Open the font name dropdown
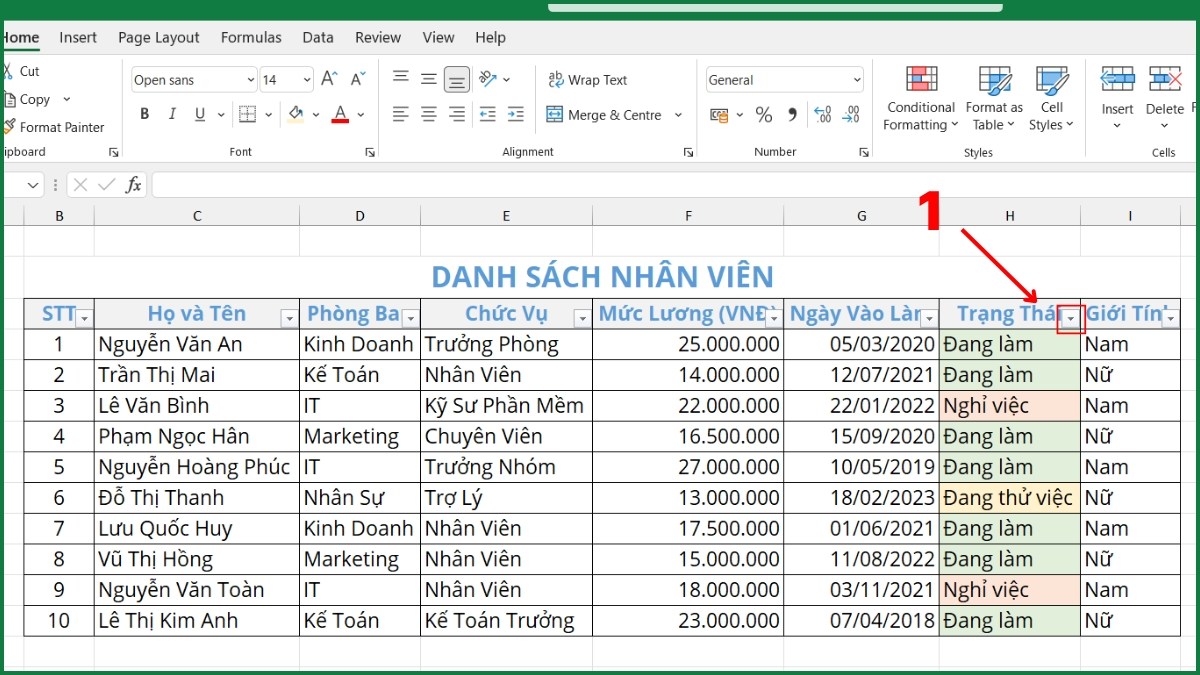The width and height of the screenshot is (1200, 675). [x=250, y=80]
